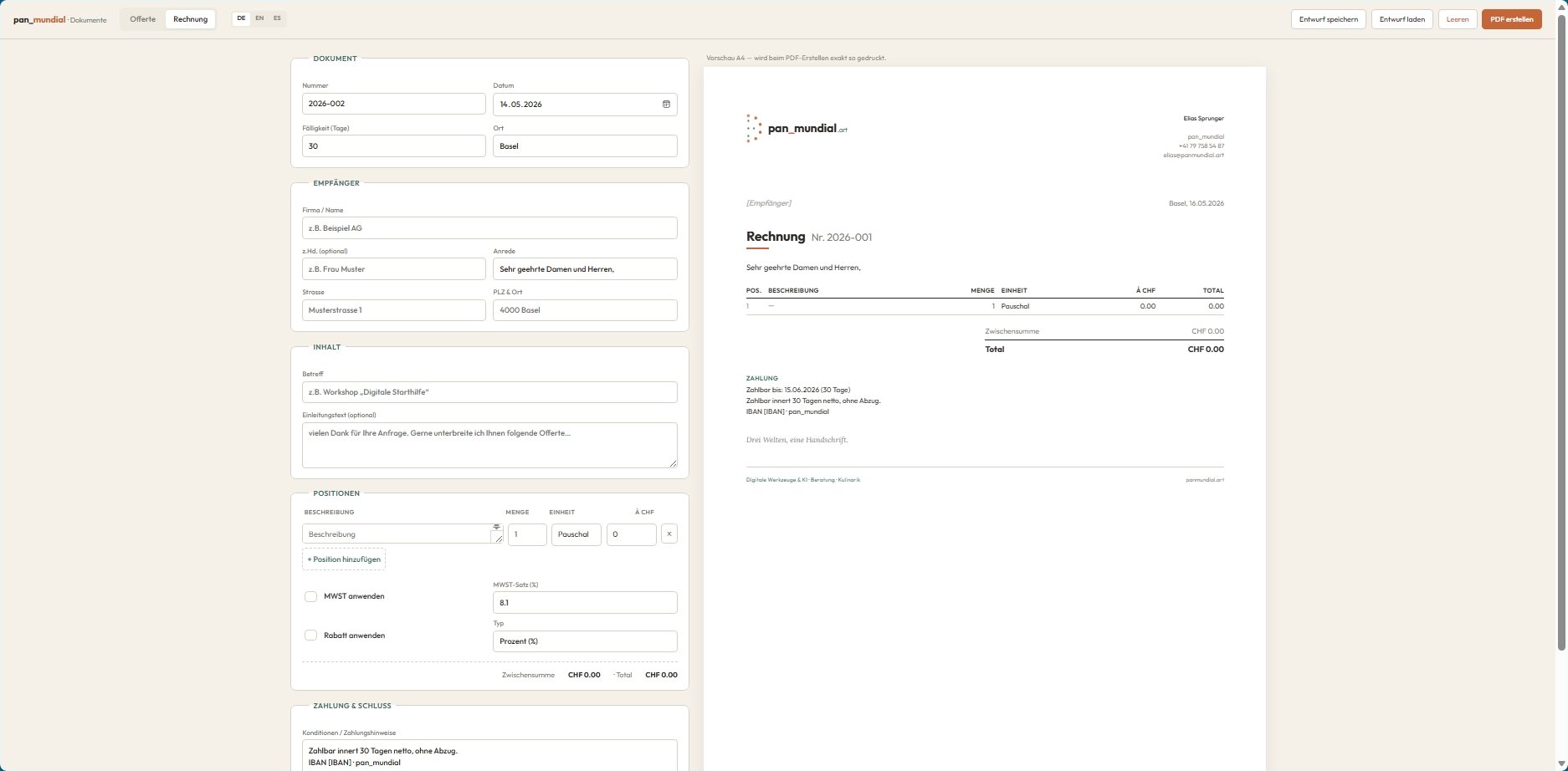
Task: Click Entwurf speichern
Action: click(1329, 19)
